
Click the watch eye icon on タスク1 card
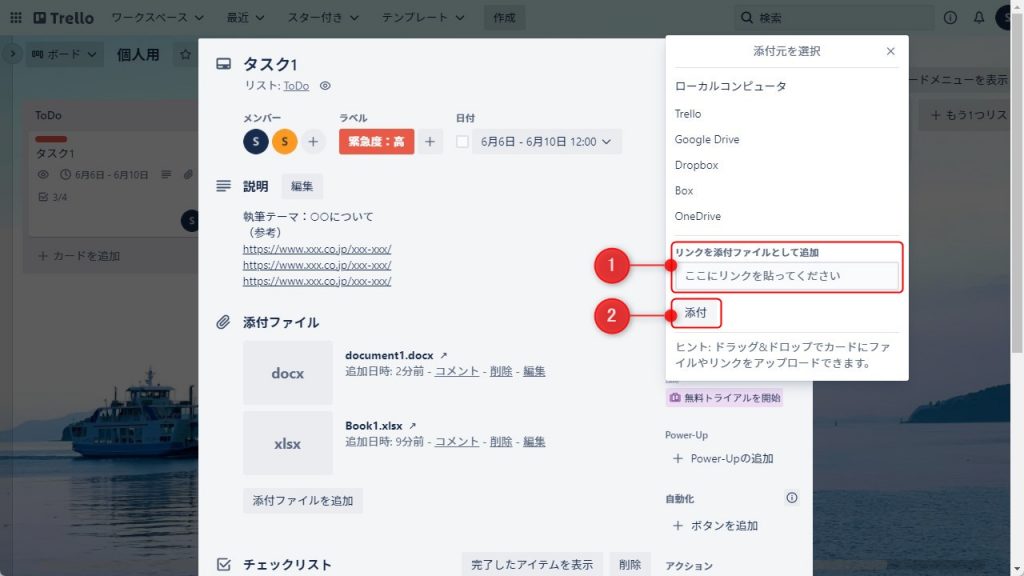tap(43, 174)
